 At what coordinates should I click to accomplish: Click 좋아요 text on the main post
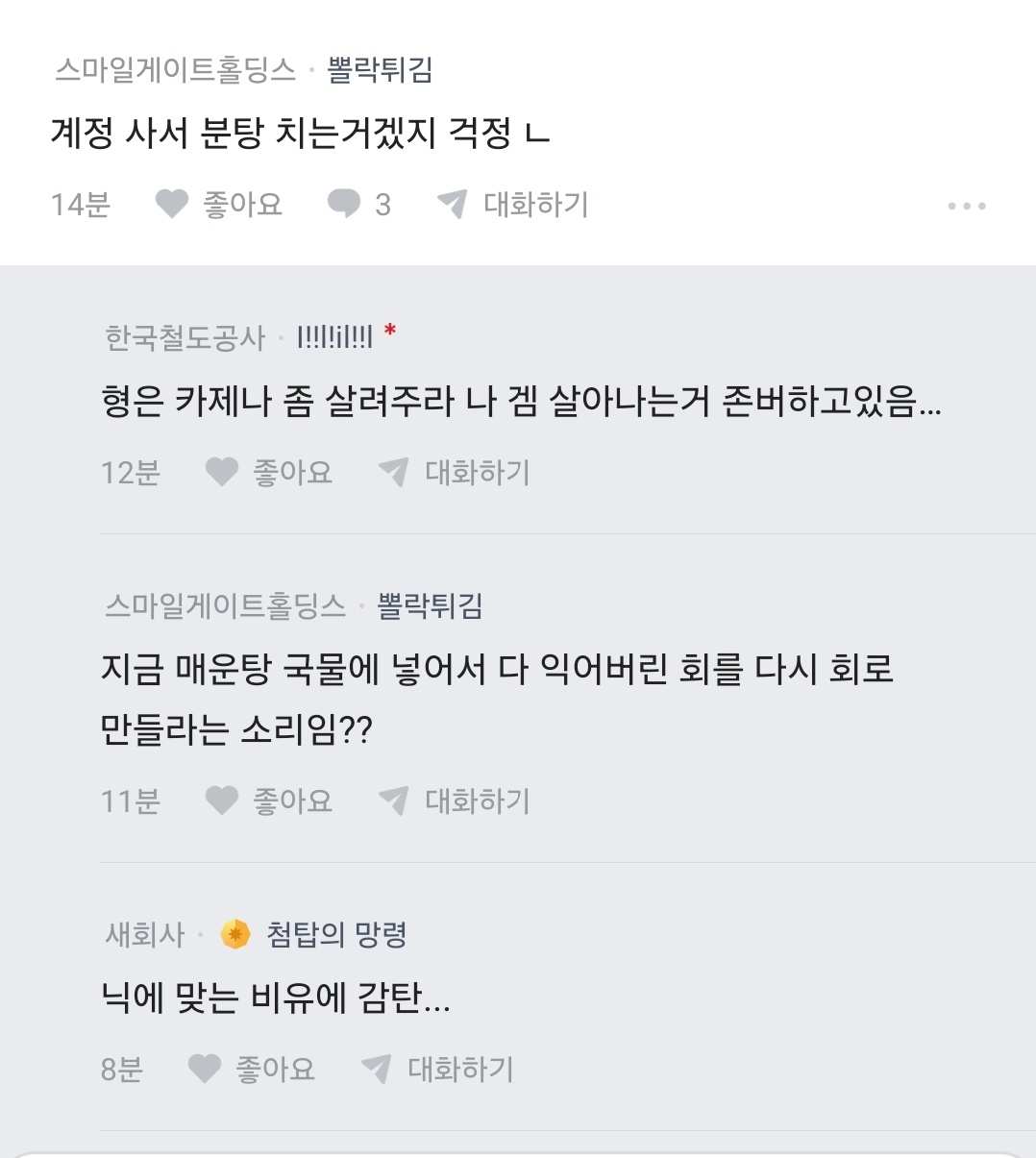(242, 204)
